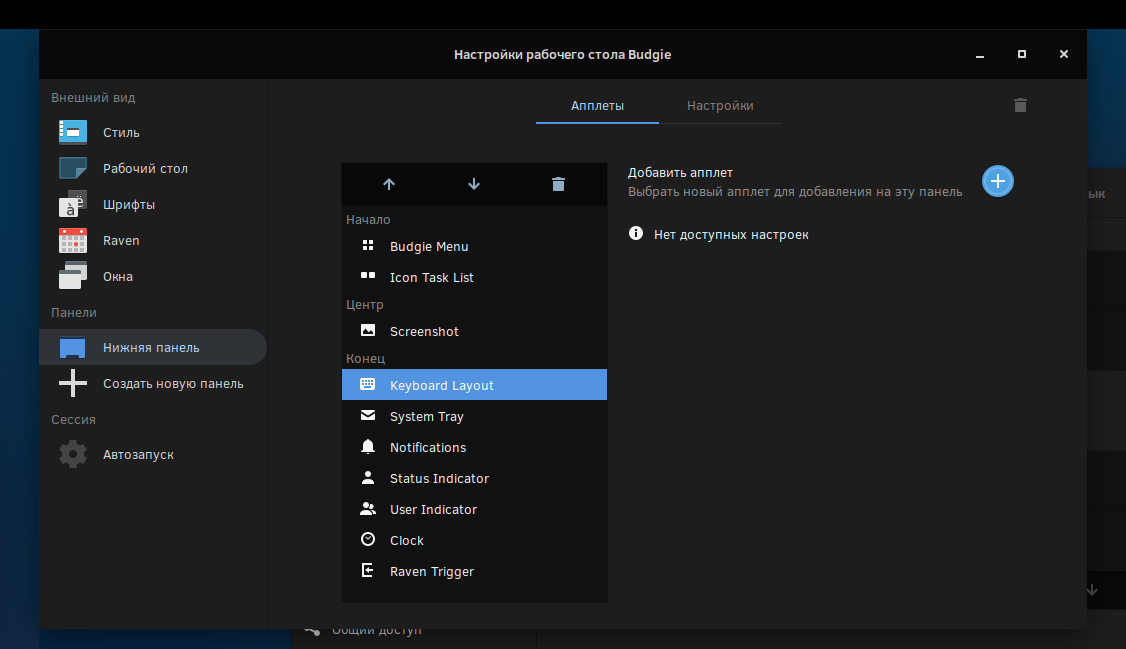The width and height of the screenshot is (1126, 649).
Task: Click the Icon Task List icon
Action: (x=368, y=276)
